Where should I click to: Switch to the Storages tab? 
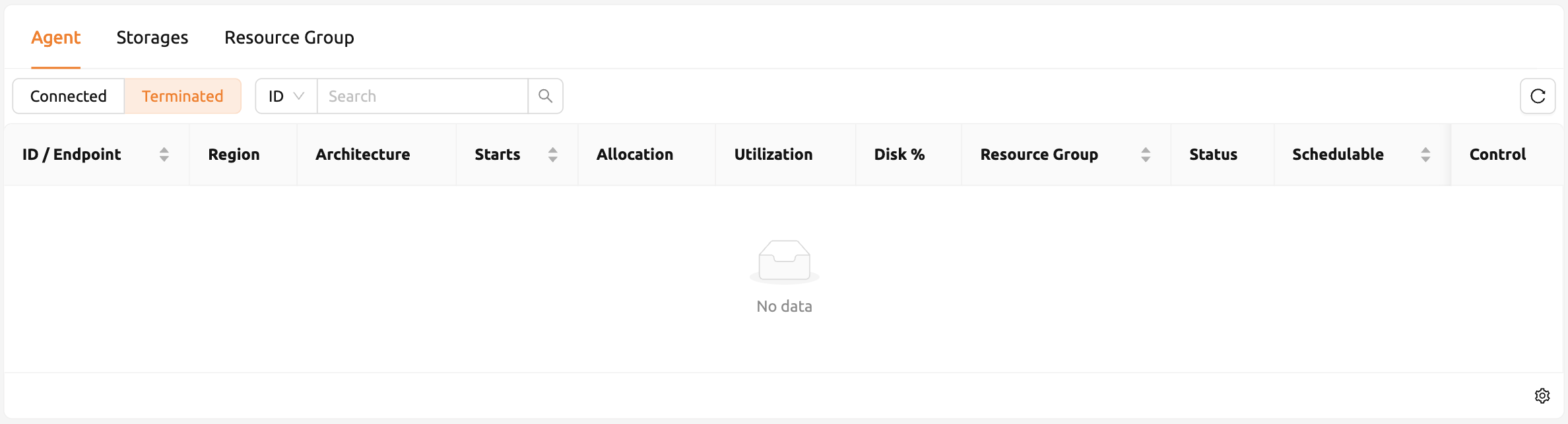[152, 38]
